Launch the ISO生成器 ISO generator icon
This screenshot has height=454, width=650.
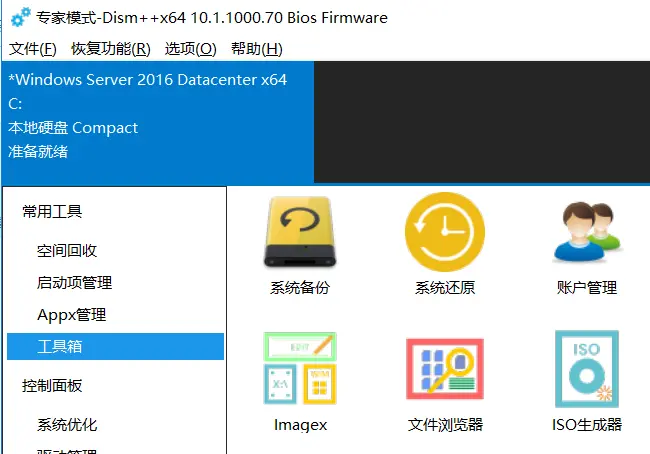pos(587,369)
